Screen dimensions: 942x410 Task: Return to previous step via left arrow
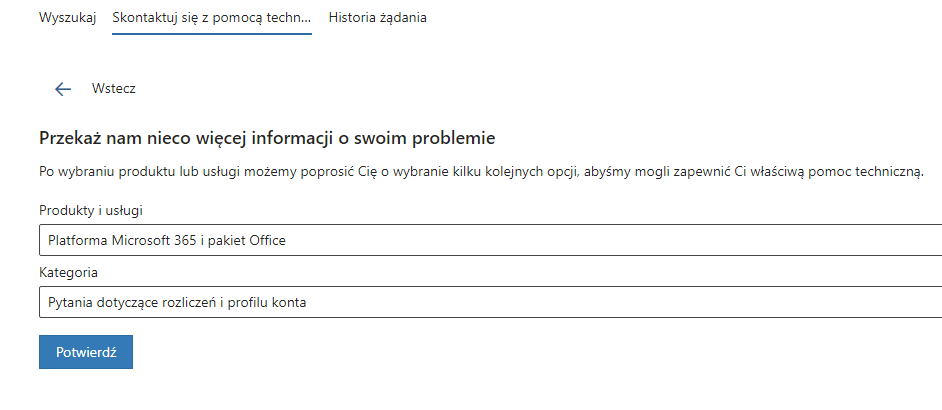click(63, 89)
